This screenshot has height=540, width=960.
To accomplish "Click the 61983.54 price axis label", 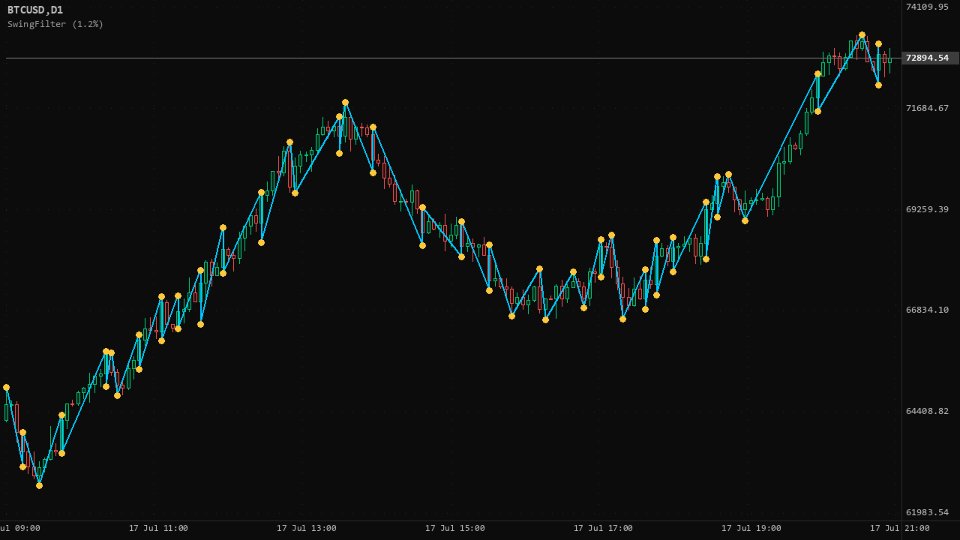I will [x=927, y=512].
